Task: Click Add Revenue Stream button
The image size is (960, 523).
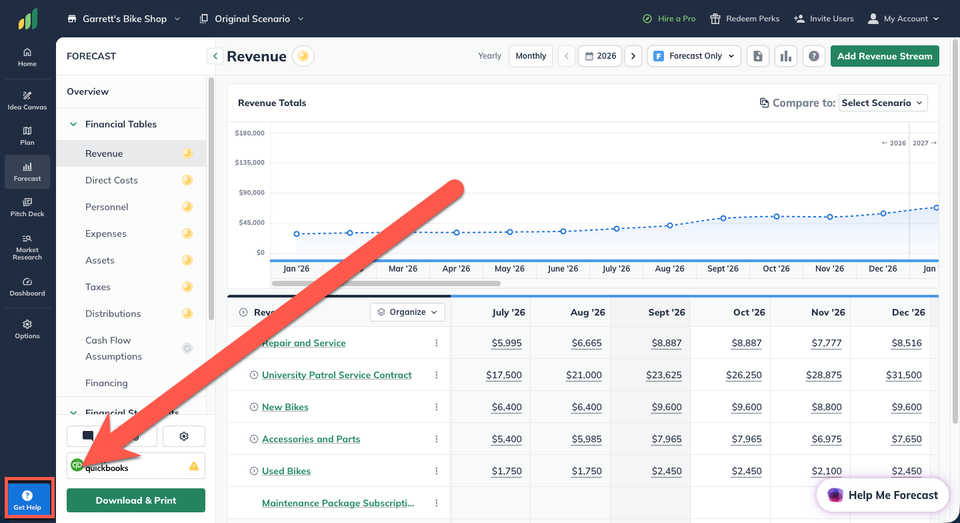Action: [x=885, y=56]
